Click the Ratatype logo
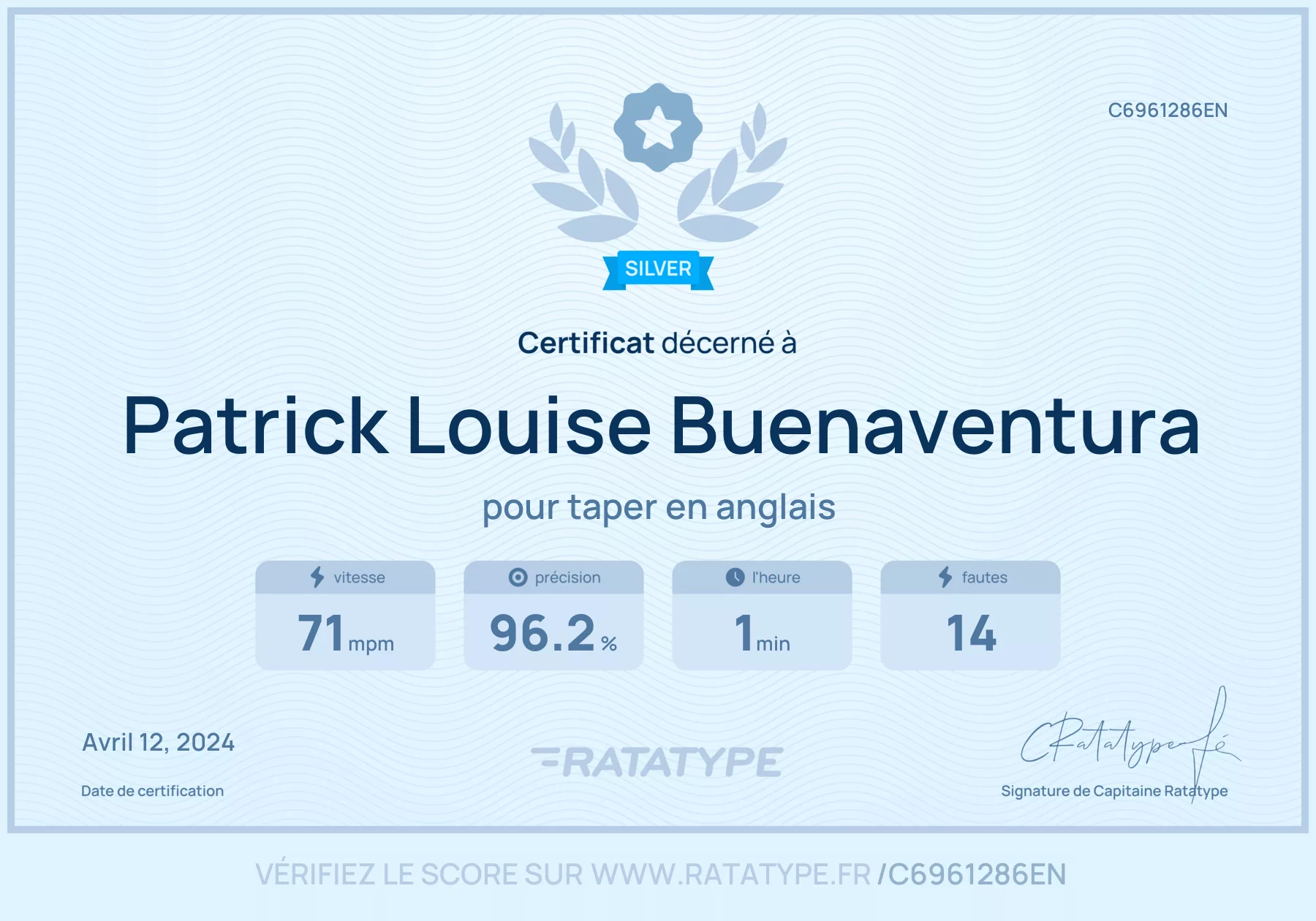Image resolution: width=1316 pixels, height=921 pixels. coord(657,762)
